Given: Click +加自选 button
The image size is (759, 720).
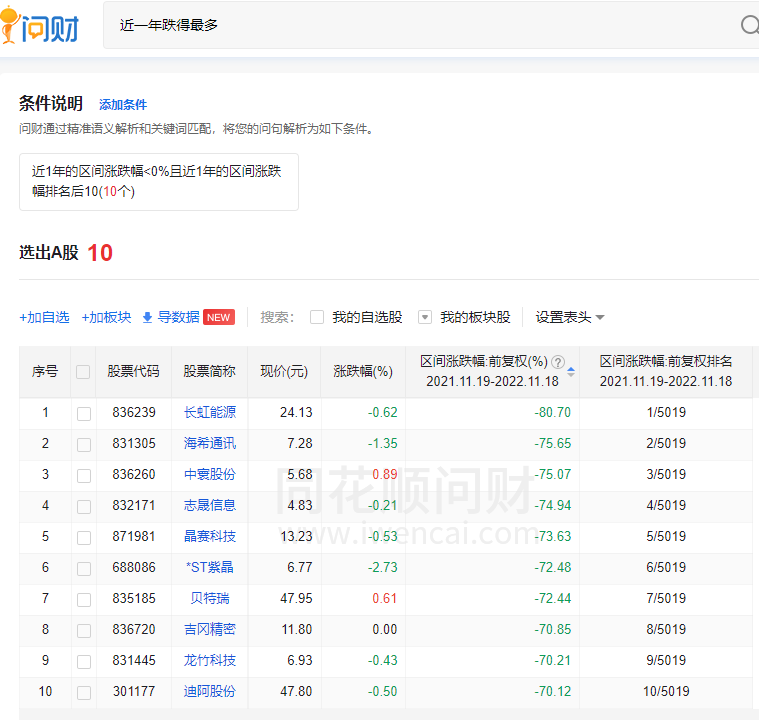Looking at the screenshot, I should pyautogui.click(x=44, y=317).
